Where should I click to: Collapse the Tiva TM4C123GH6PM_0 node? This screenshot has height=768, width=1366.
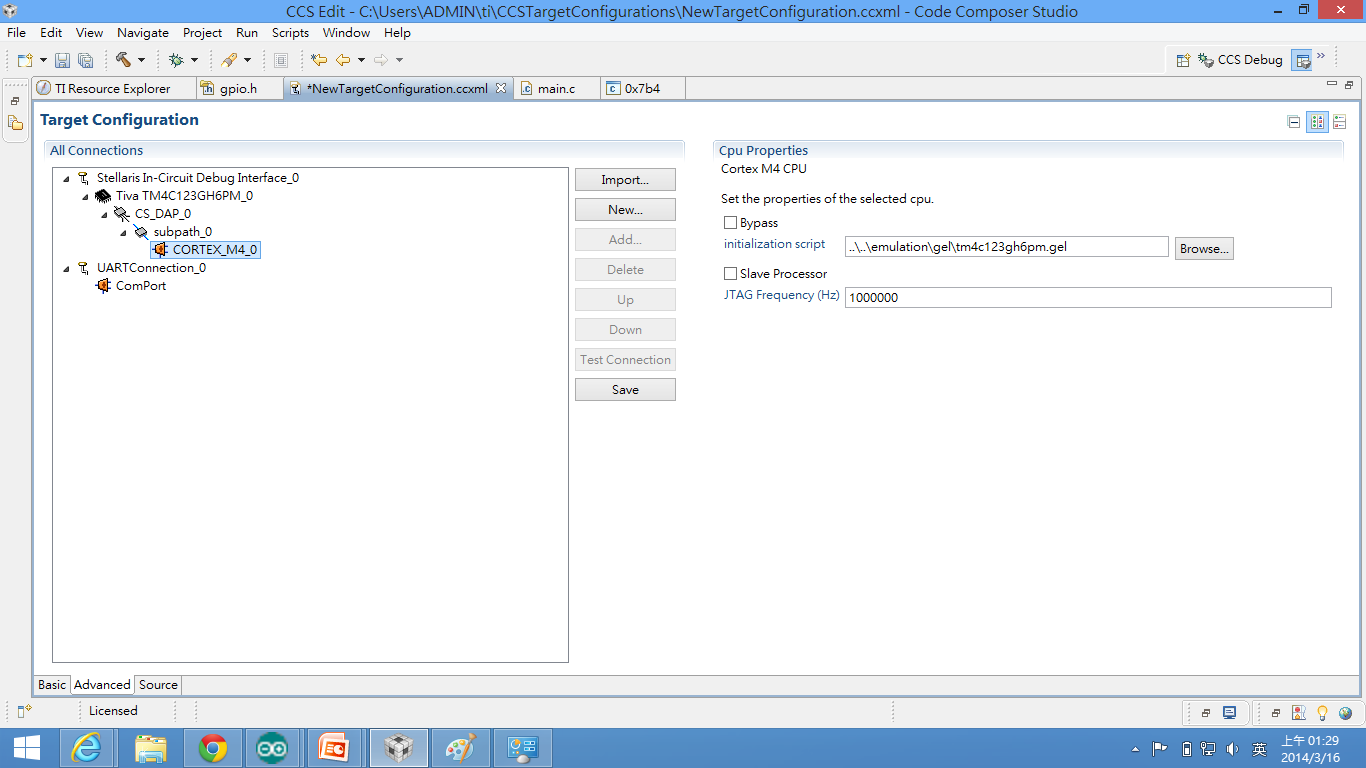coord(86,197)
